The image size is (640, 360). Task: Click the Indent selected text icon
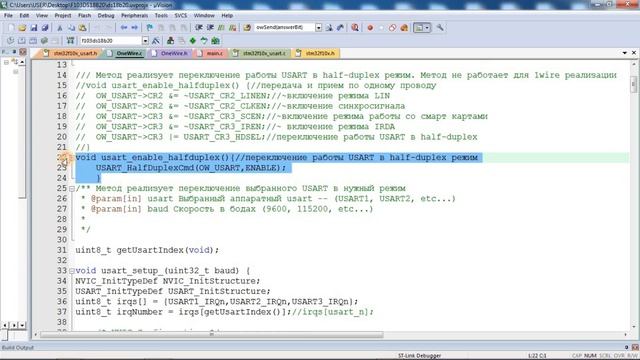199,28
